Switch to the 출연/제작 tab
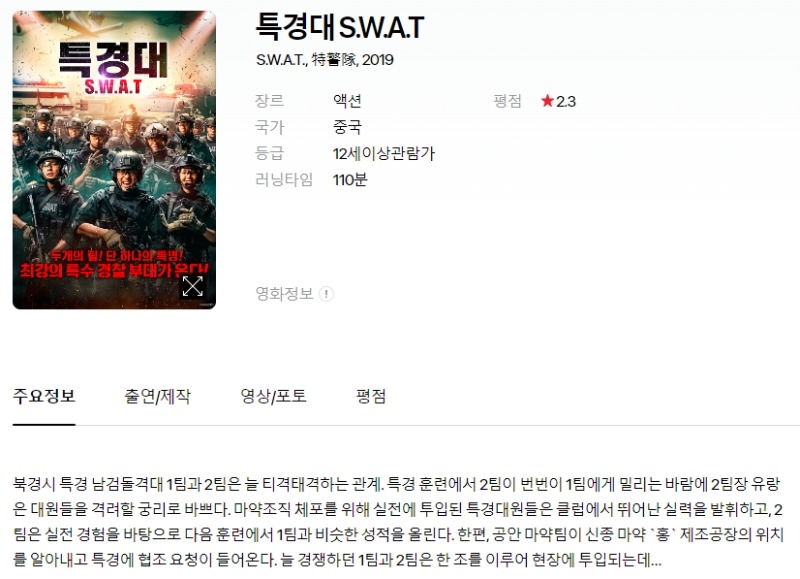 point(157,396)
